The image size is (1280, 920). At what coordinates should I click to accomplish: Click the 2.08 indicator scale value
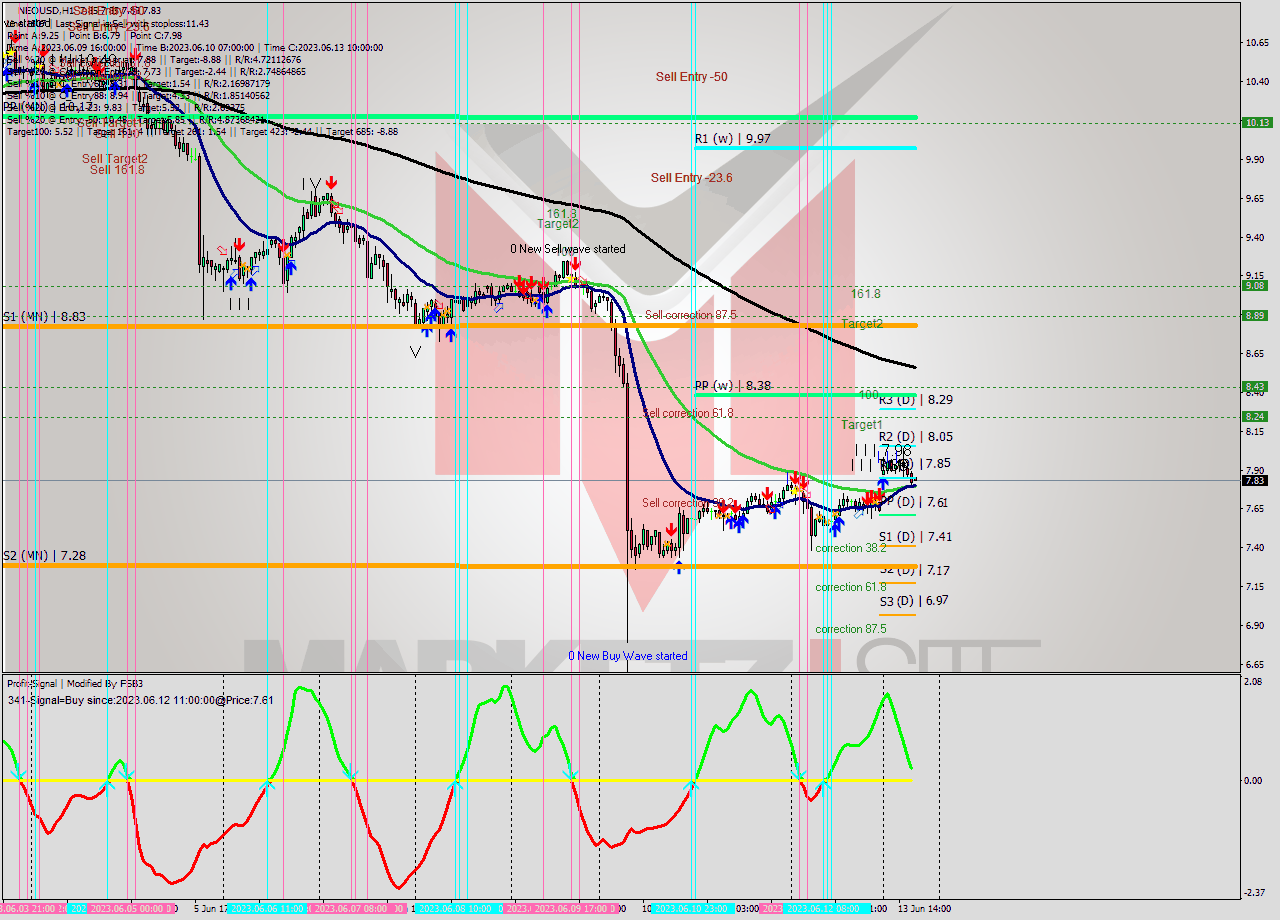click(1254, 681)
